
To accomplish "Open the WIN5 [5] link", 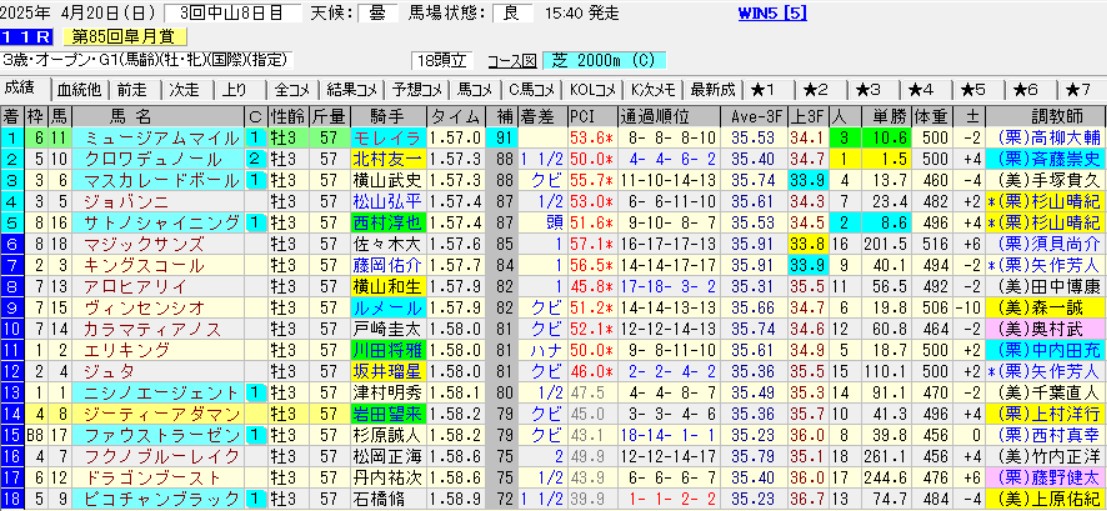I will click(772, 13).
